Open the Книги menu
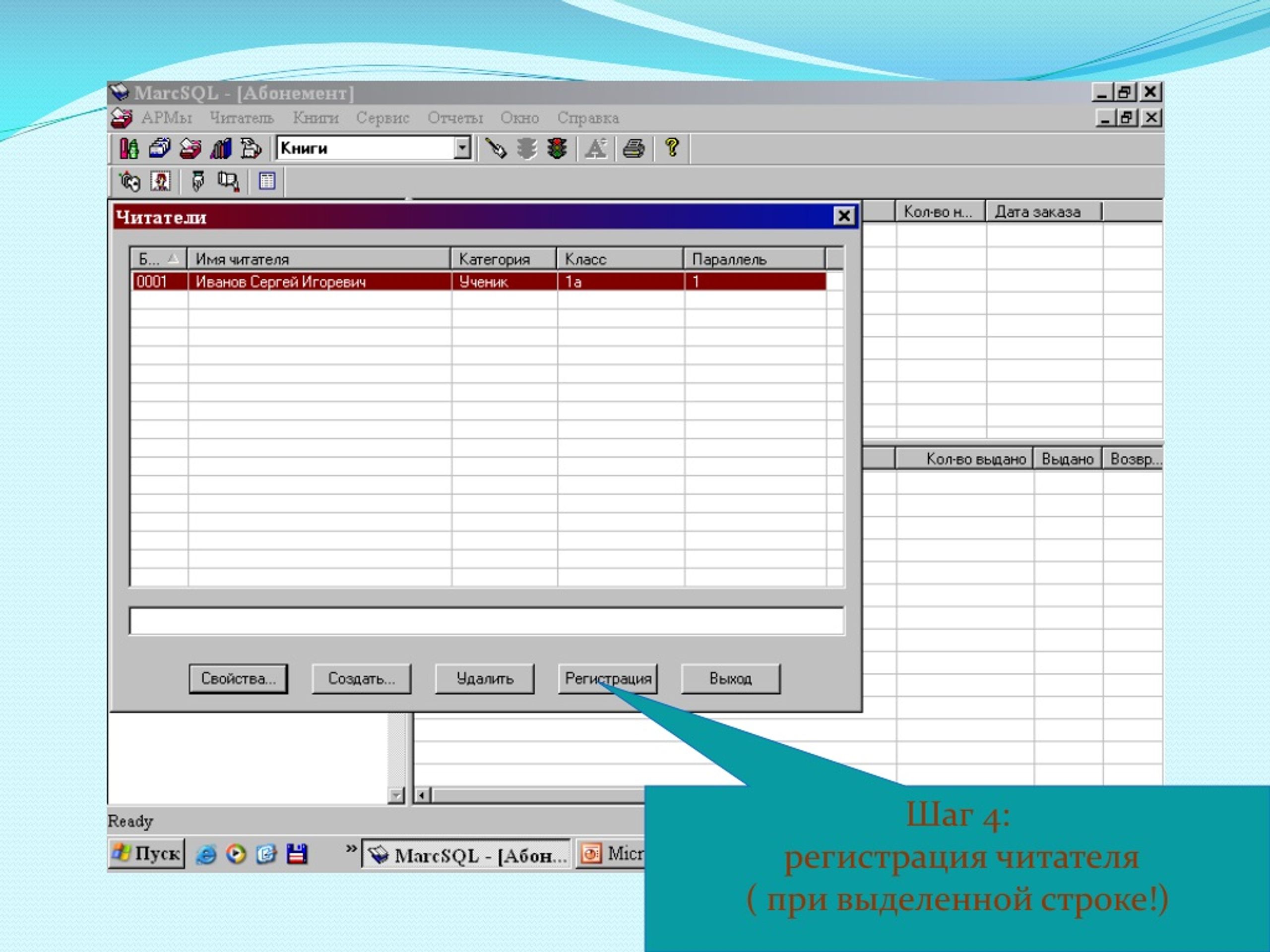This screenshot has width=1270, height=952. (x=316, y=118)
